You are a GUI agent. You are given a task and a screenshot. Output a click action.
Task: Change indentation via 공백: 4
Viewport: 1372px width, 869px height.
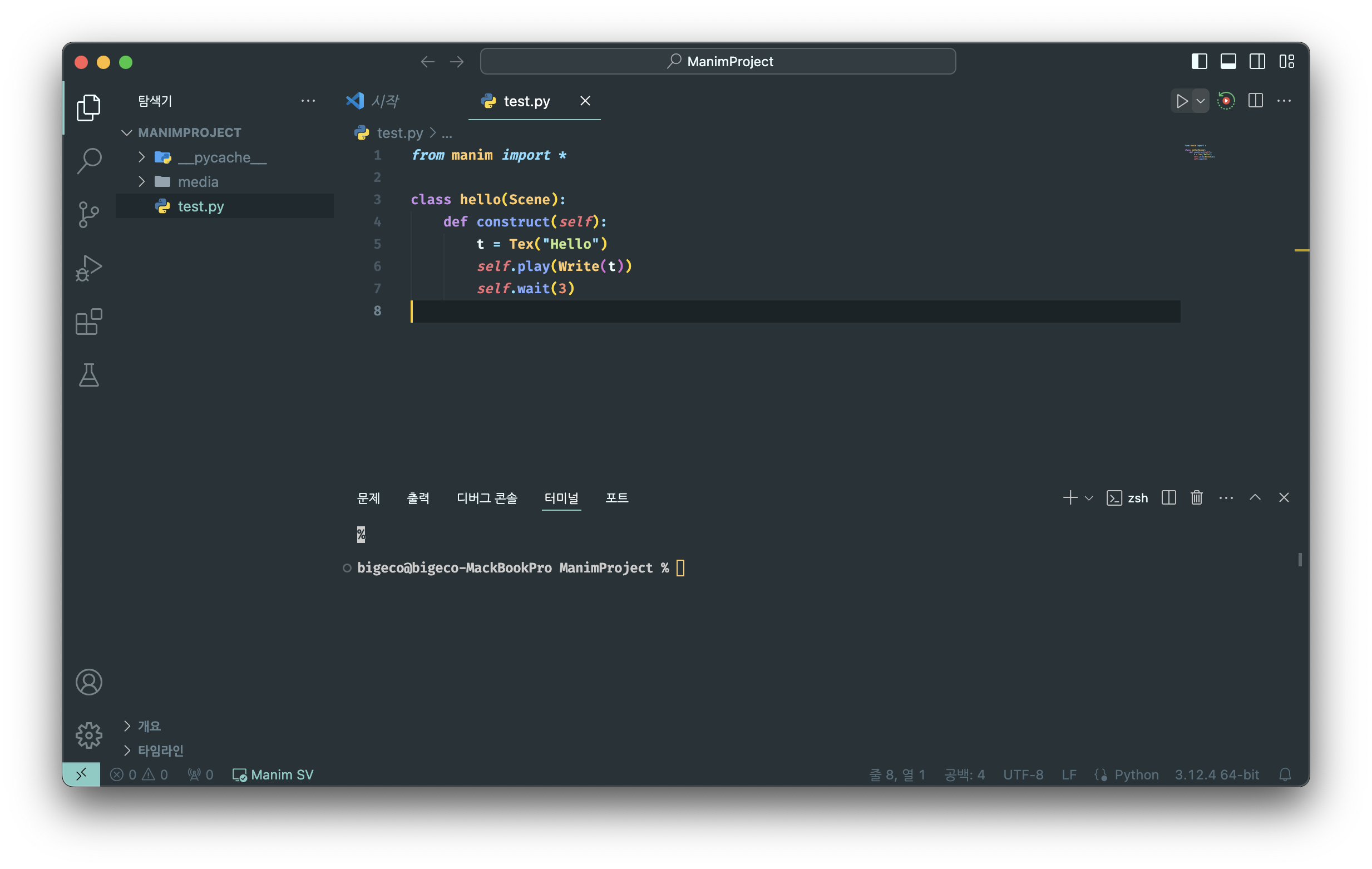964,774
